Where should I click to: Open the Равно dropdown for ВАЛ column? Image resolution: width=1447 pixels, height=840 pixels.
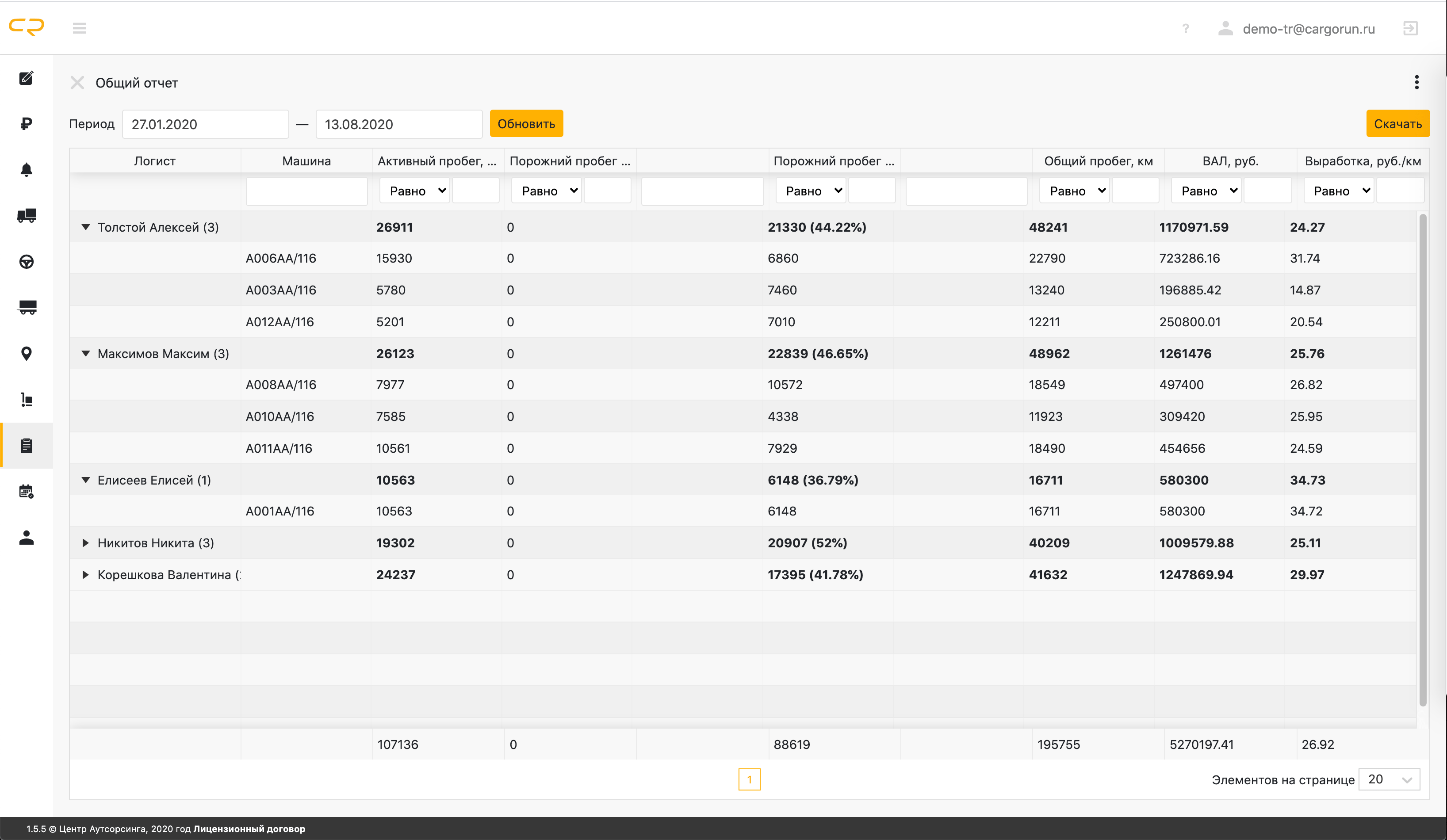(x=1207, y=191)
